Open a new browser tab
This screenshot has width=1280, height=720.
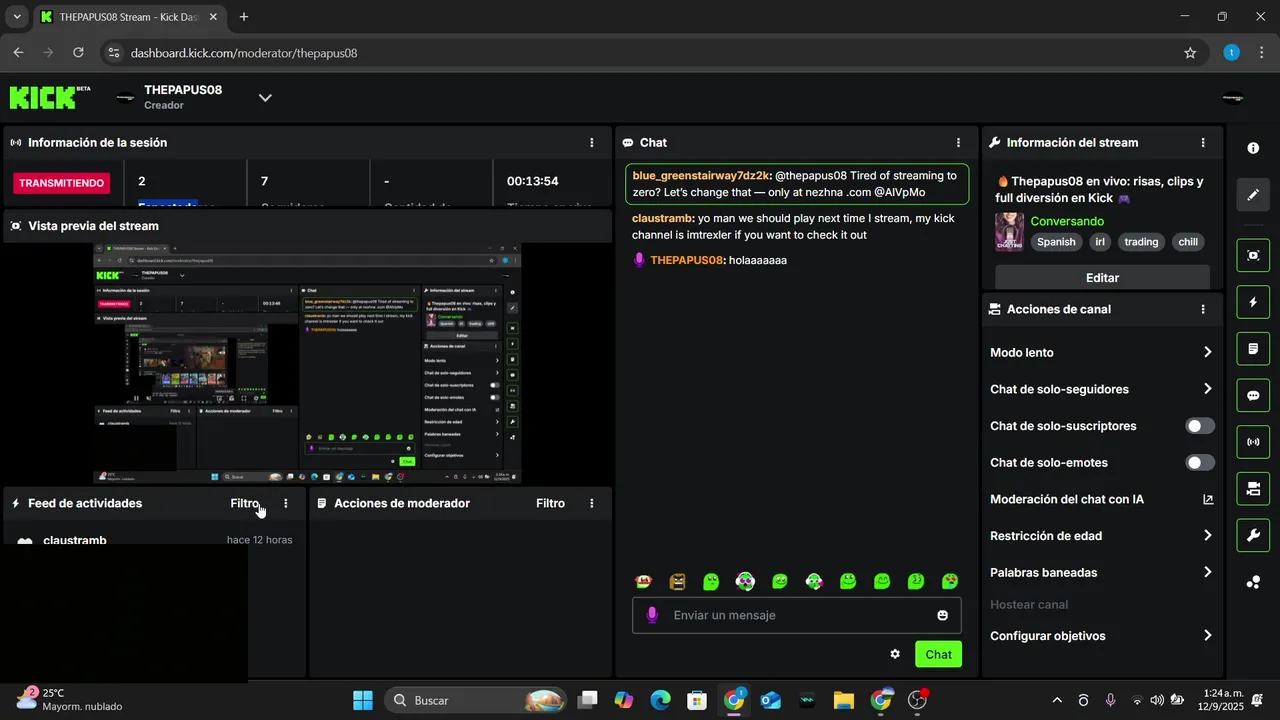coord(244,17)
